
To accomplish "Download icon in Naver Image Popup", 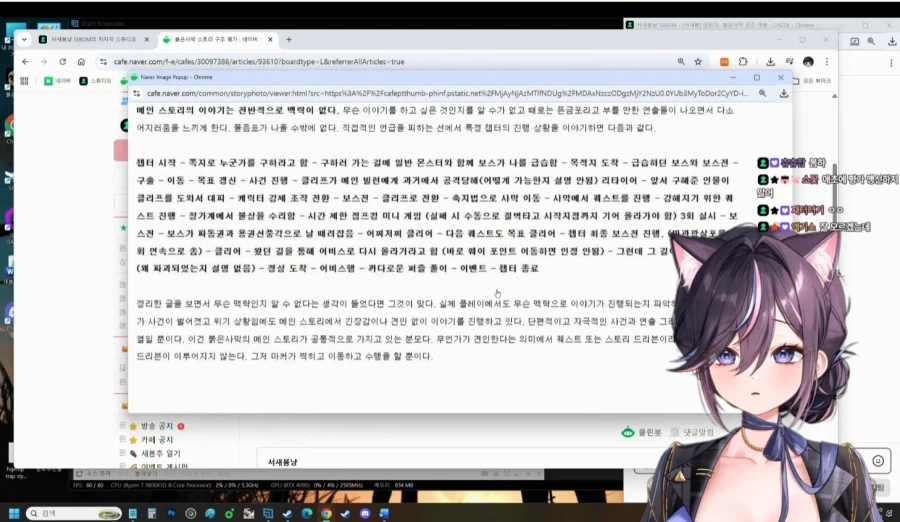I will [783, 93].
